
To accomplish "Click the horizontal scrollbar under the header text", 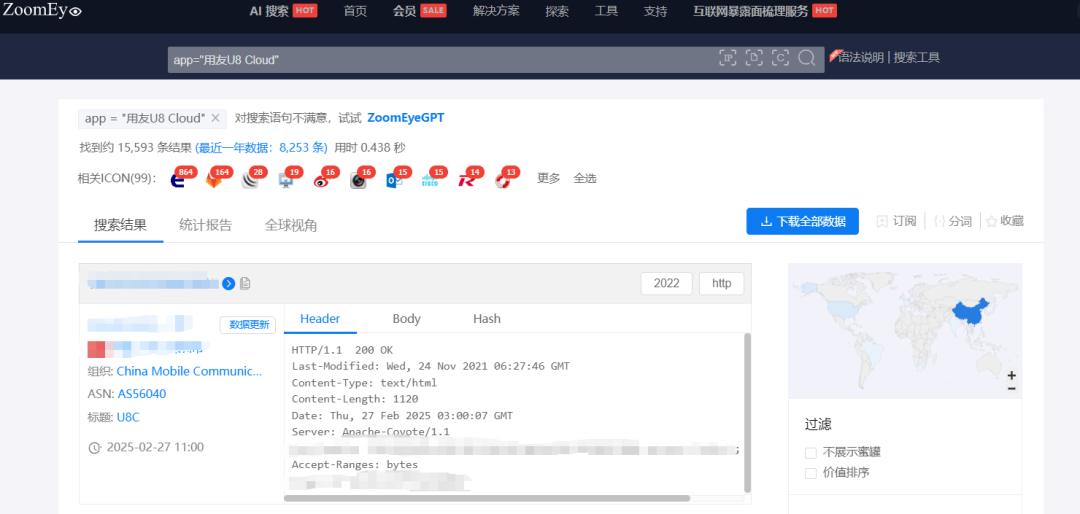I will (487, 497).
